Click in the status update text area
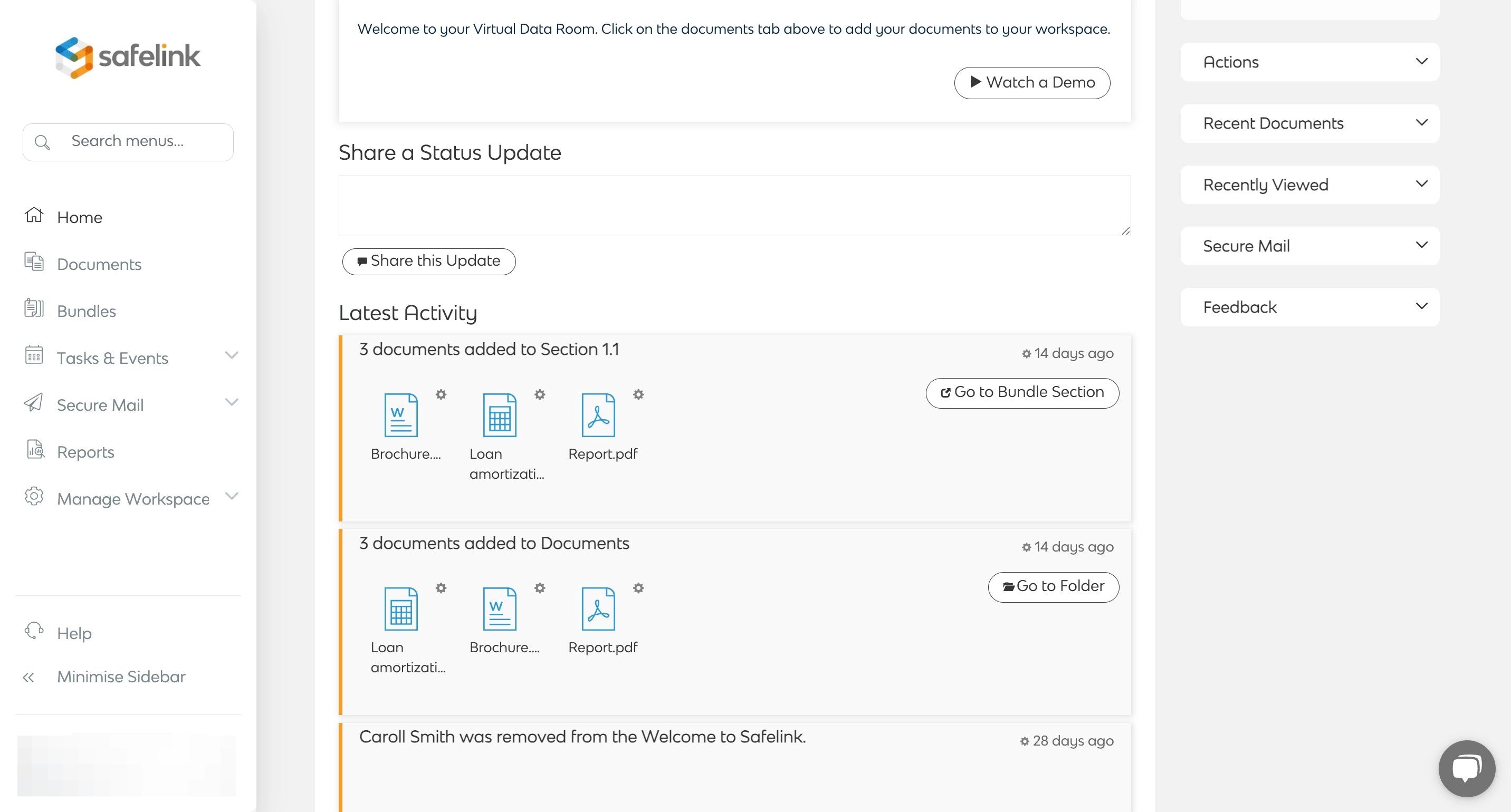The height and width of the screenshot is (812, 1511). (x=734, y=206)
